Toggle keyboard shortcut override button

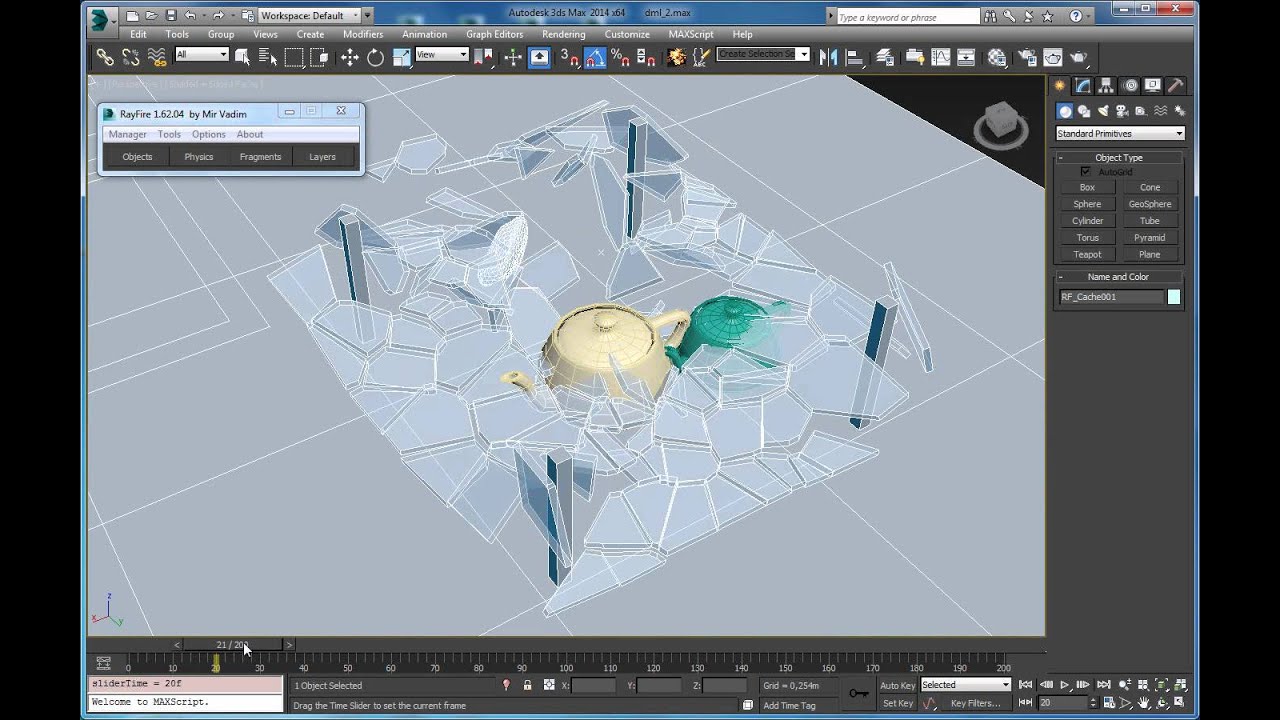pos(539,57)
